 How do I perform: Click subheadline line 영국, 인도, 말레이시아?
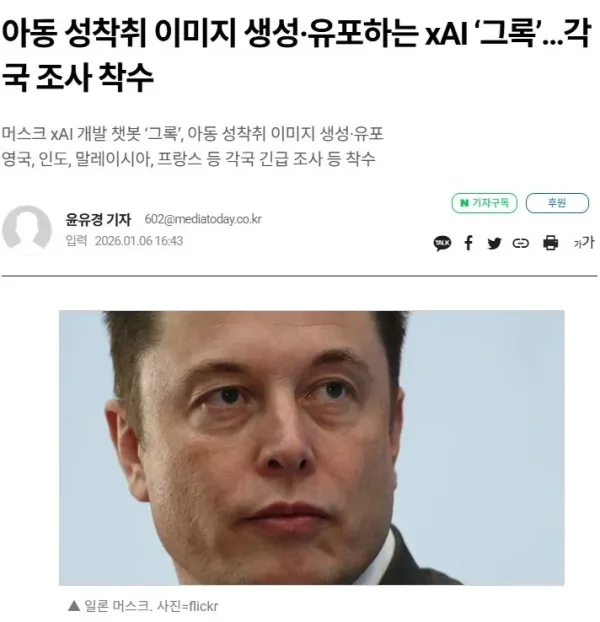(188, 159)
